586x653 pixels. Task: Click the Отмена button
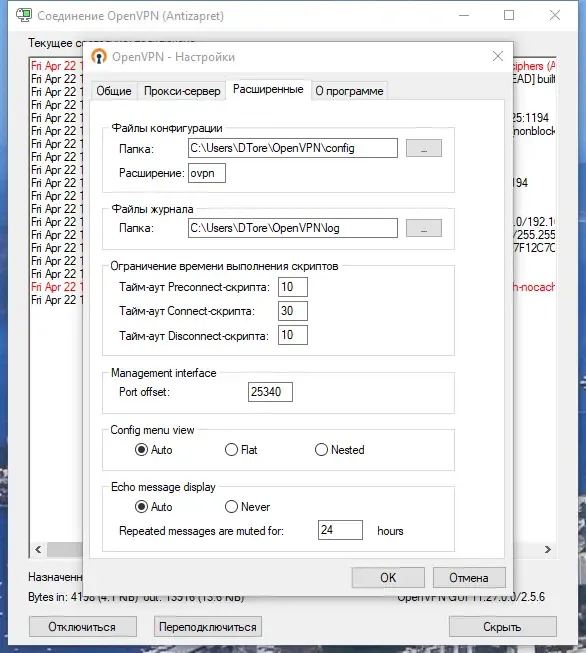pyautogui.click(x=469, y=578)
